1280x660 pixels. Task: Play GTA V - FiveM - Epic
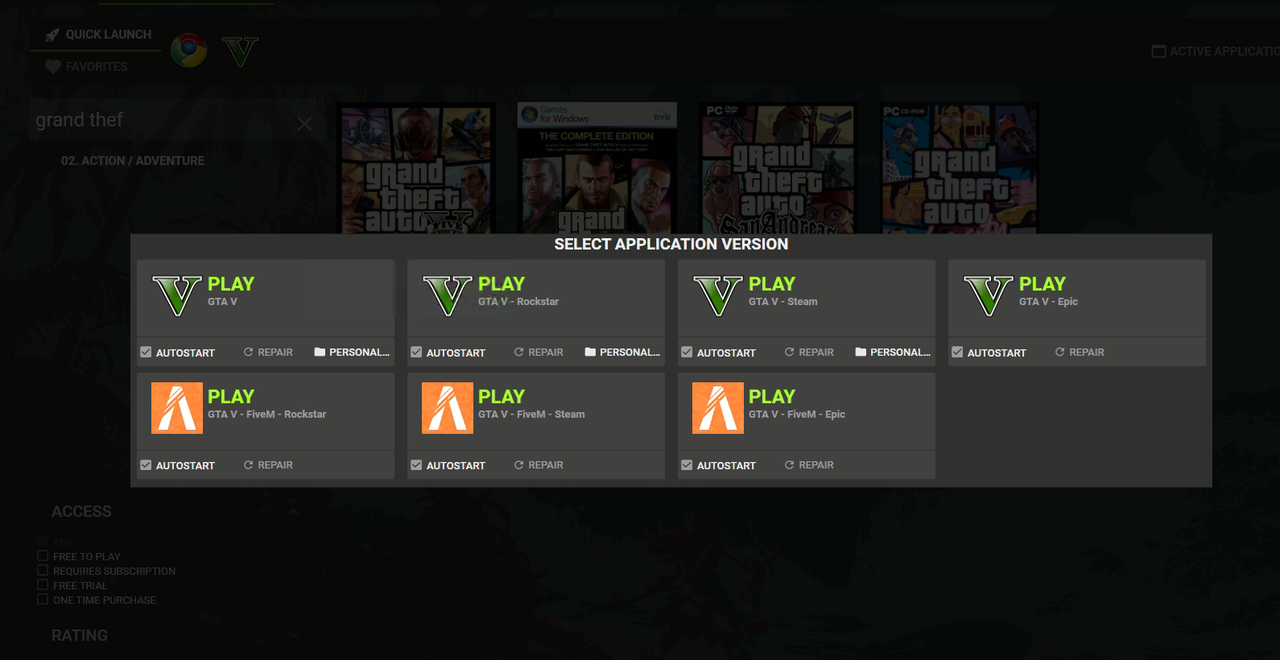pos(772,396)
